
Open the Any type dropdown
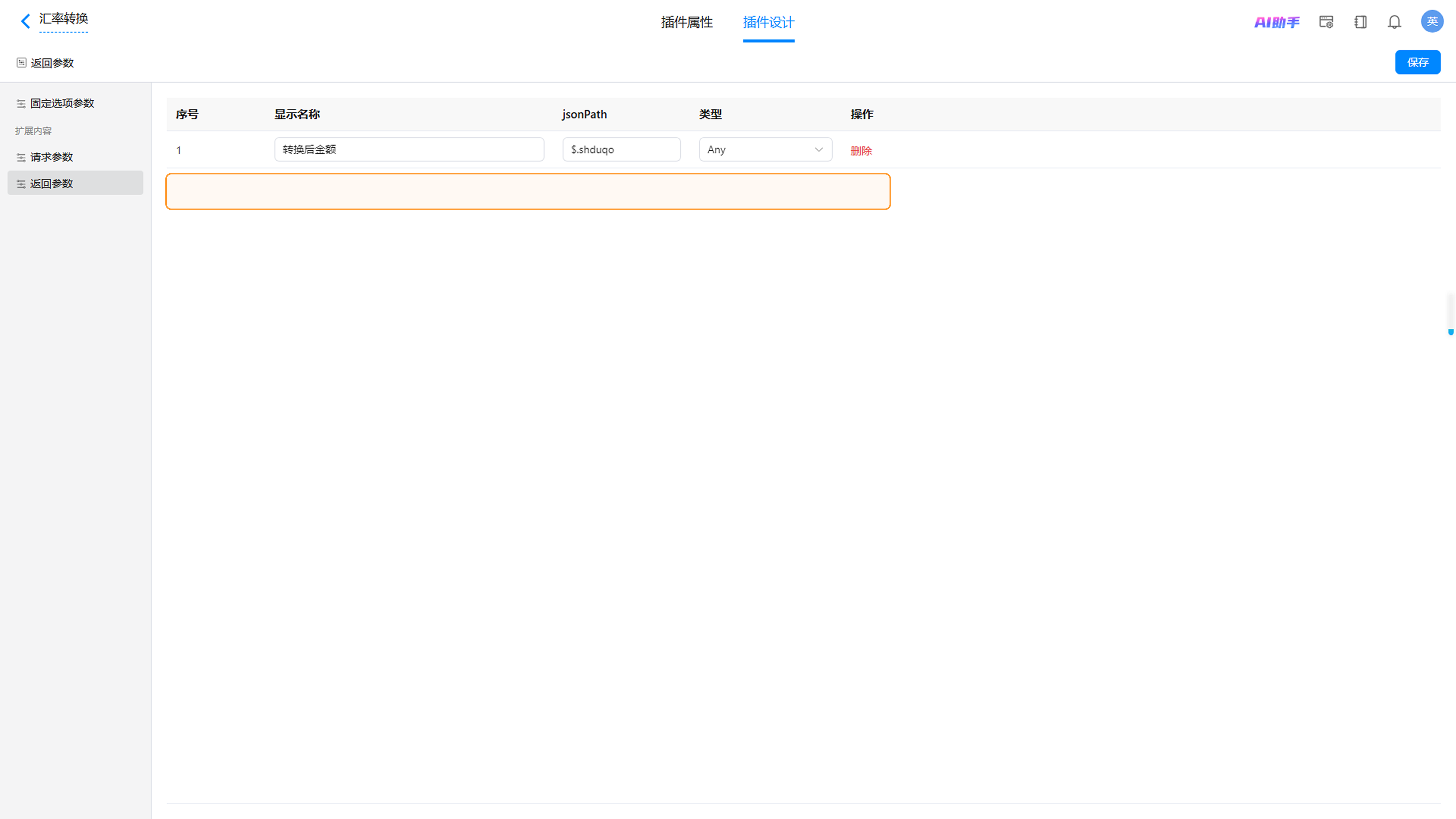765,149
